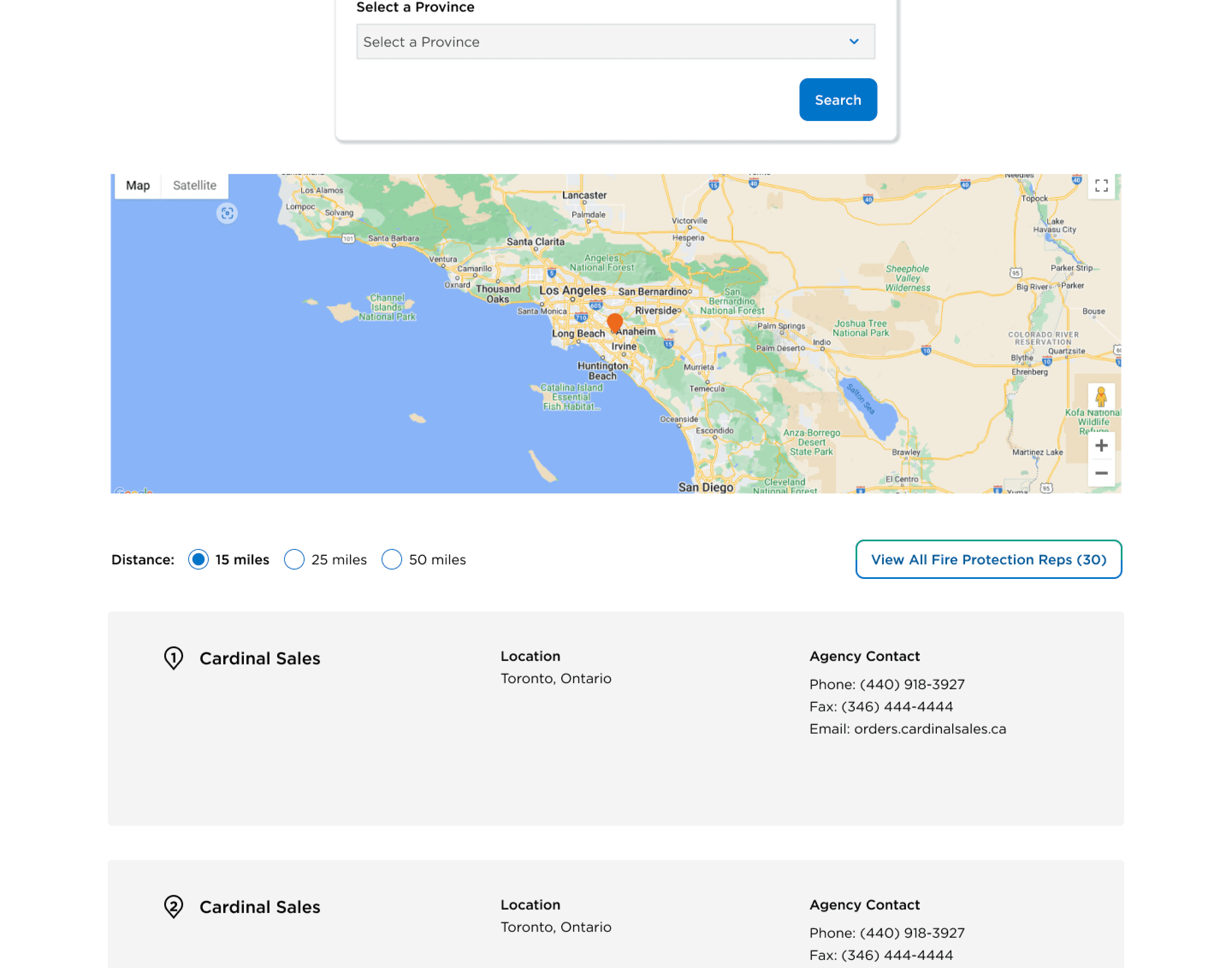The height and width of the screenshot is (968, 1232).
Task: Click the Distance: label
Action: 143,559
